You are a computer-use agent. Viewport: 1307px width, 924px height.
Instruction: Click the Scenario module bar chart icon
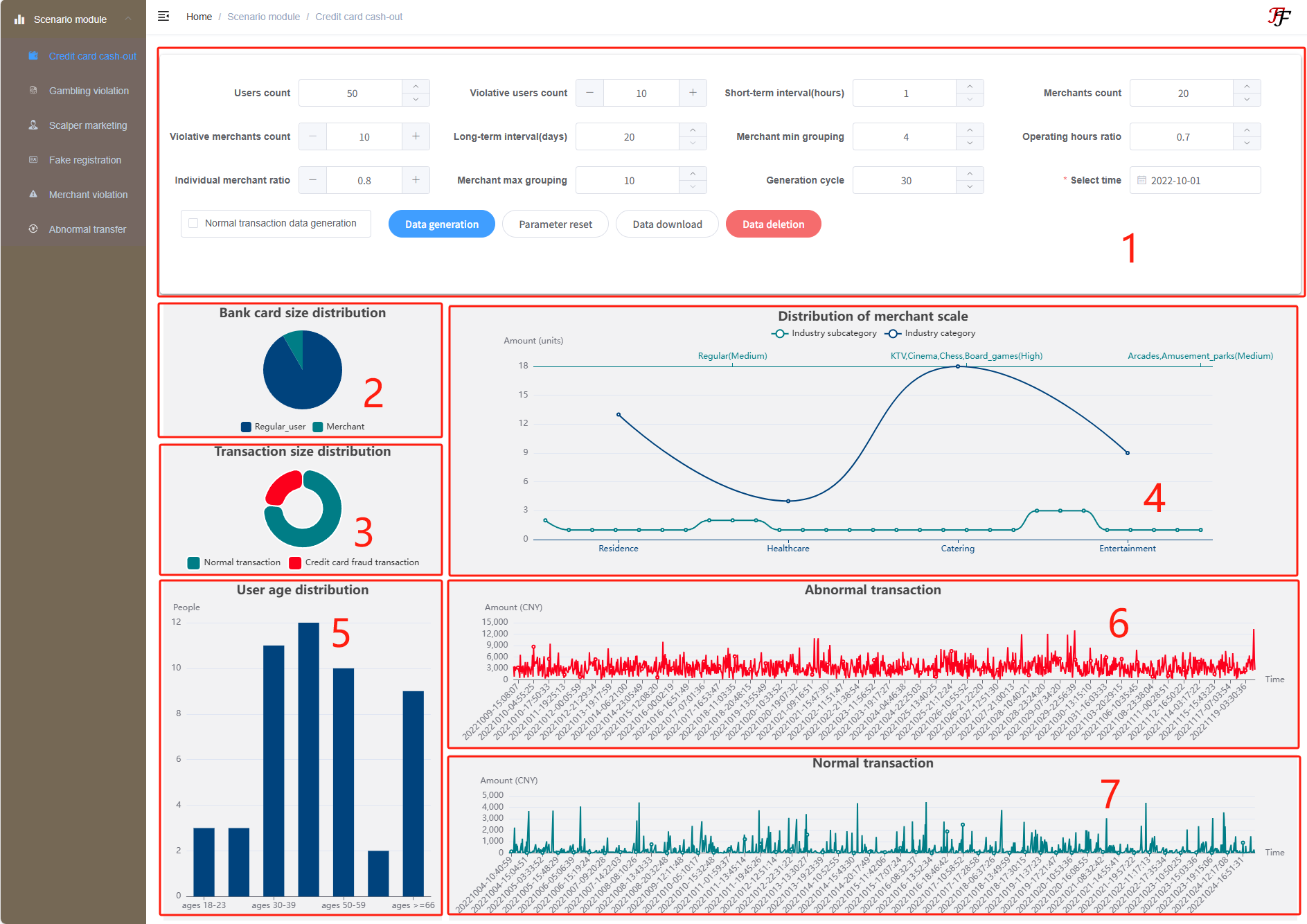[19, 19]
